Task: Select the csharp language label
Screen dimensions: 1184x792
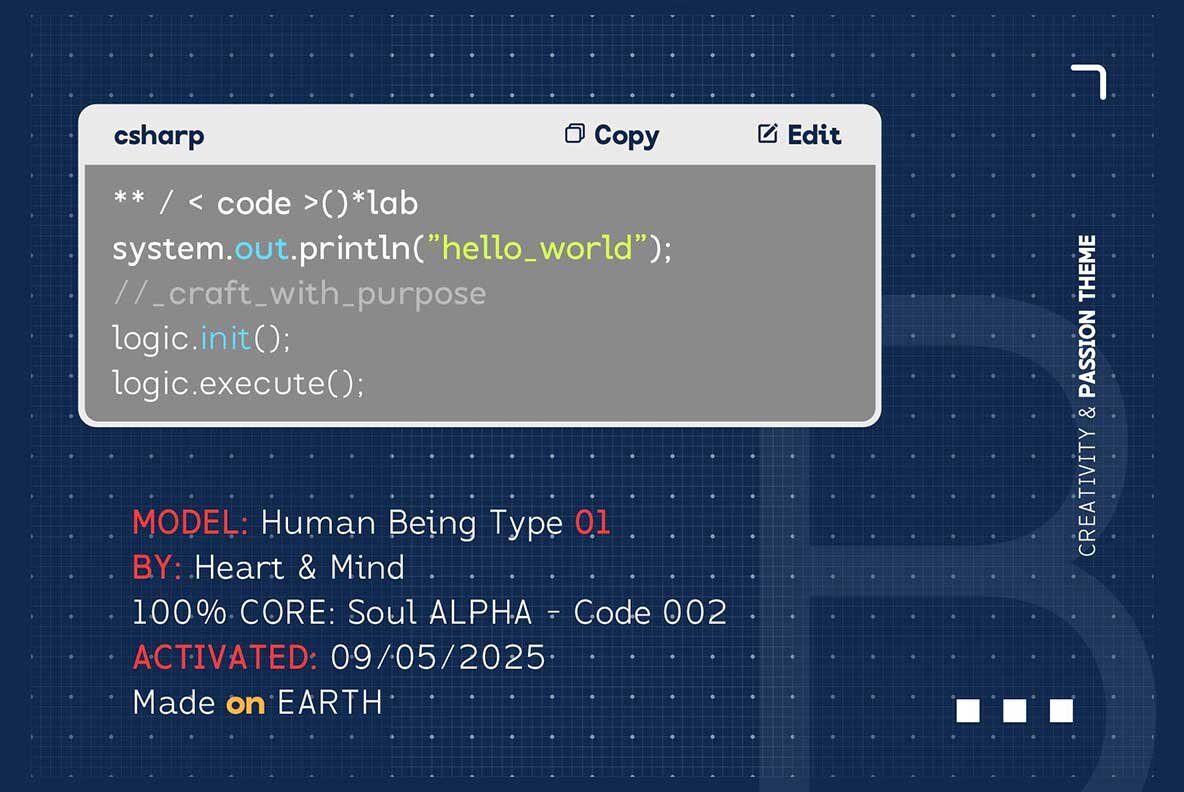Action: coord(159,135)
